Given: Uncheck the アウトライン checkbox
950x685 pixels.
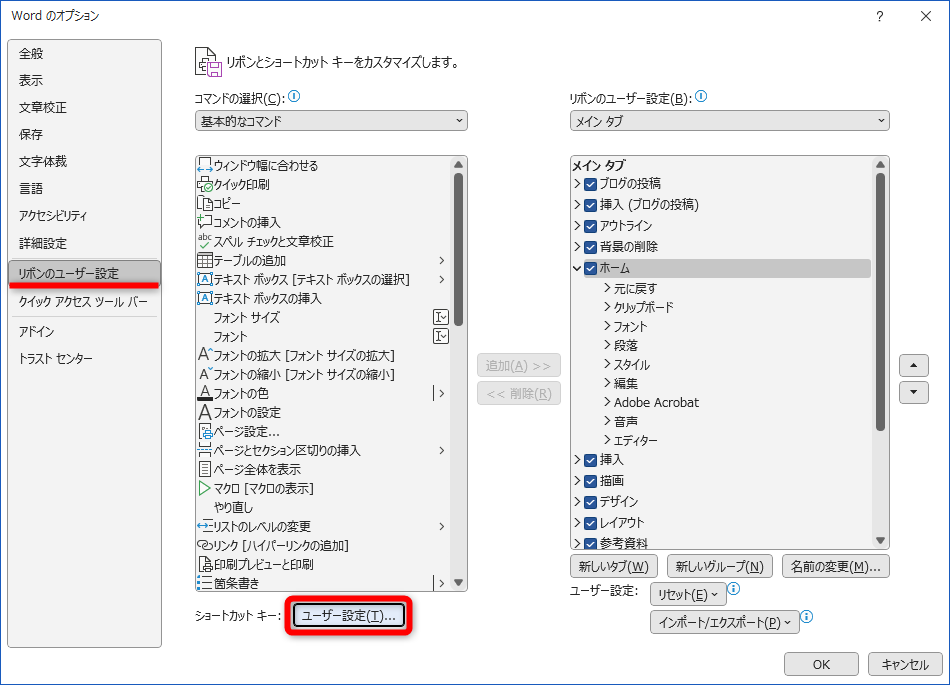Looking at the screenshot, I should click(588, 226).
